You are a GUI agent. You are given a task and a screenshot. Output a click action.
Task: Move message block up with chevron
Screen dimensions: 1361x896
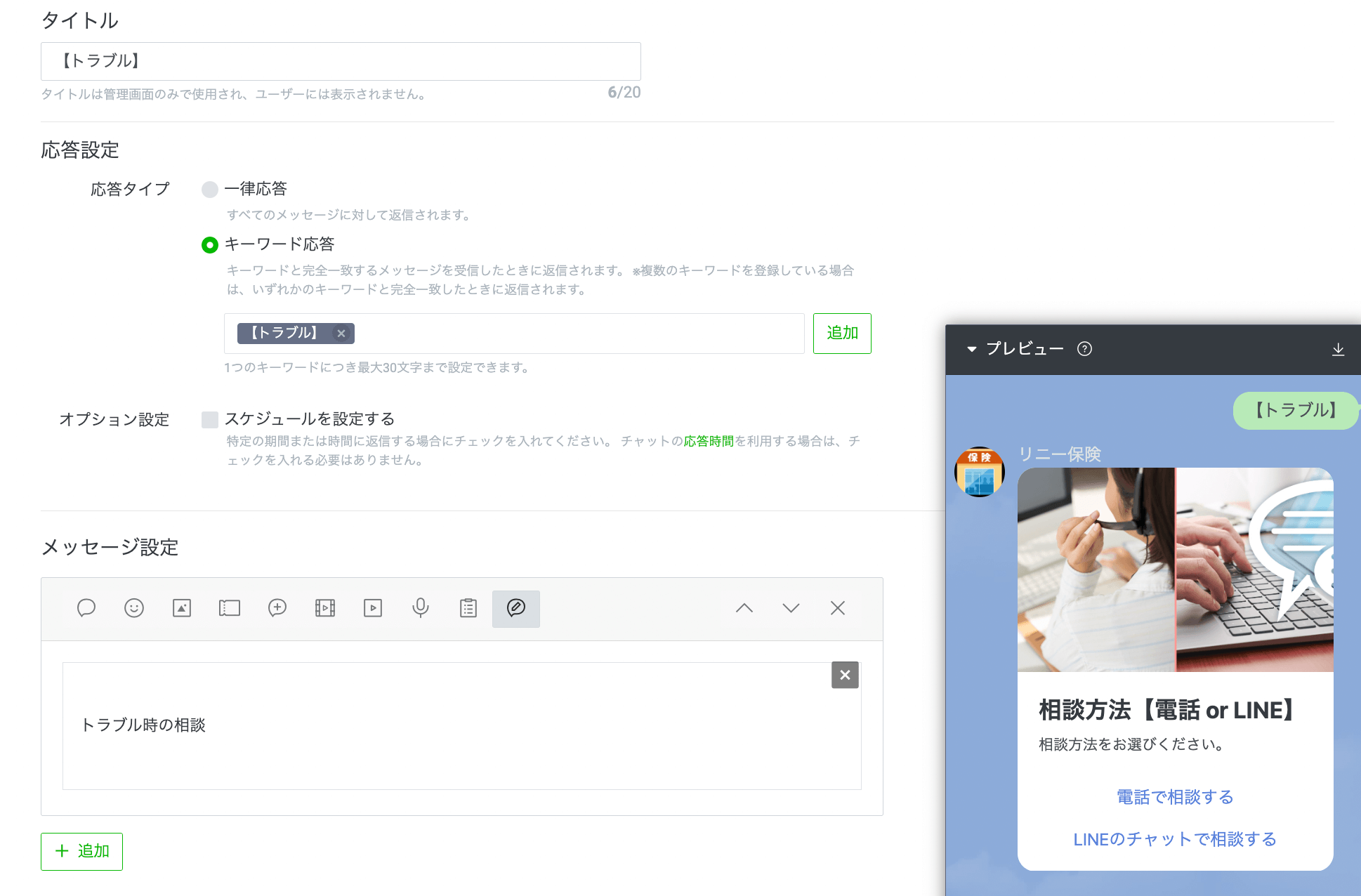(744, 608)
